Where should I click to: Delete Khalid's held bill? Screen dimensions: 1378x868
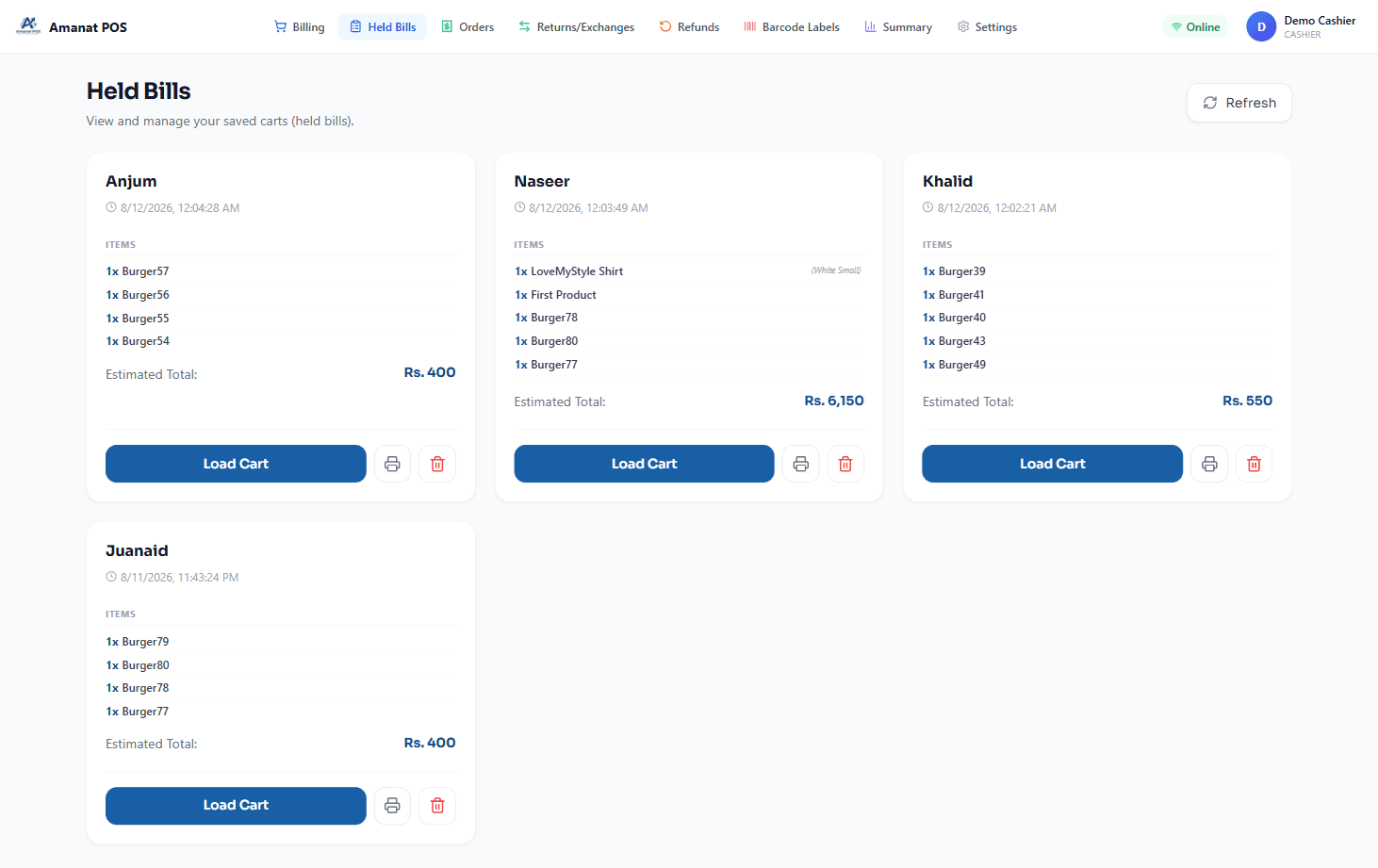(1254, 464)
